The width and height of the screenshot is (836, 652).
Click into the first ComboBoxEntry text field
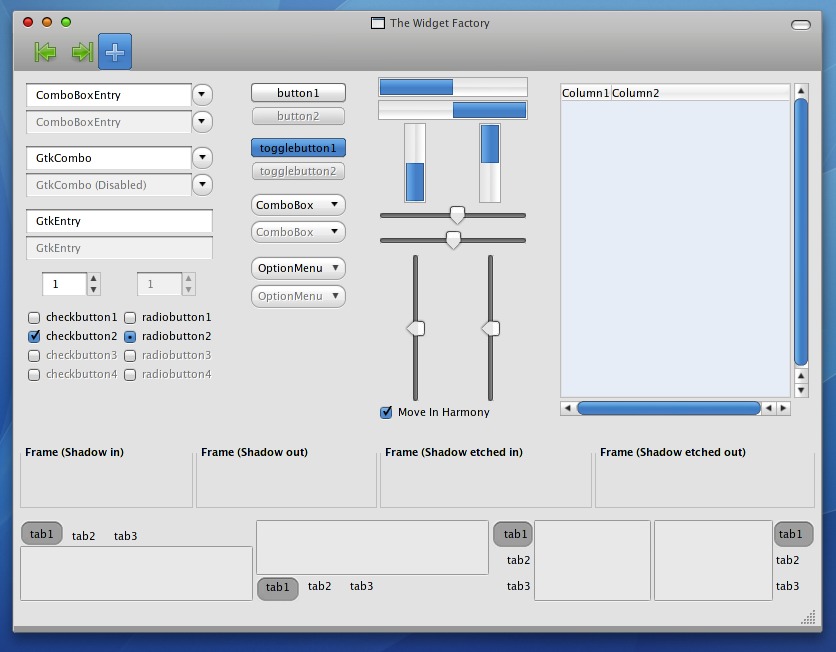point(109,95)
